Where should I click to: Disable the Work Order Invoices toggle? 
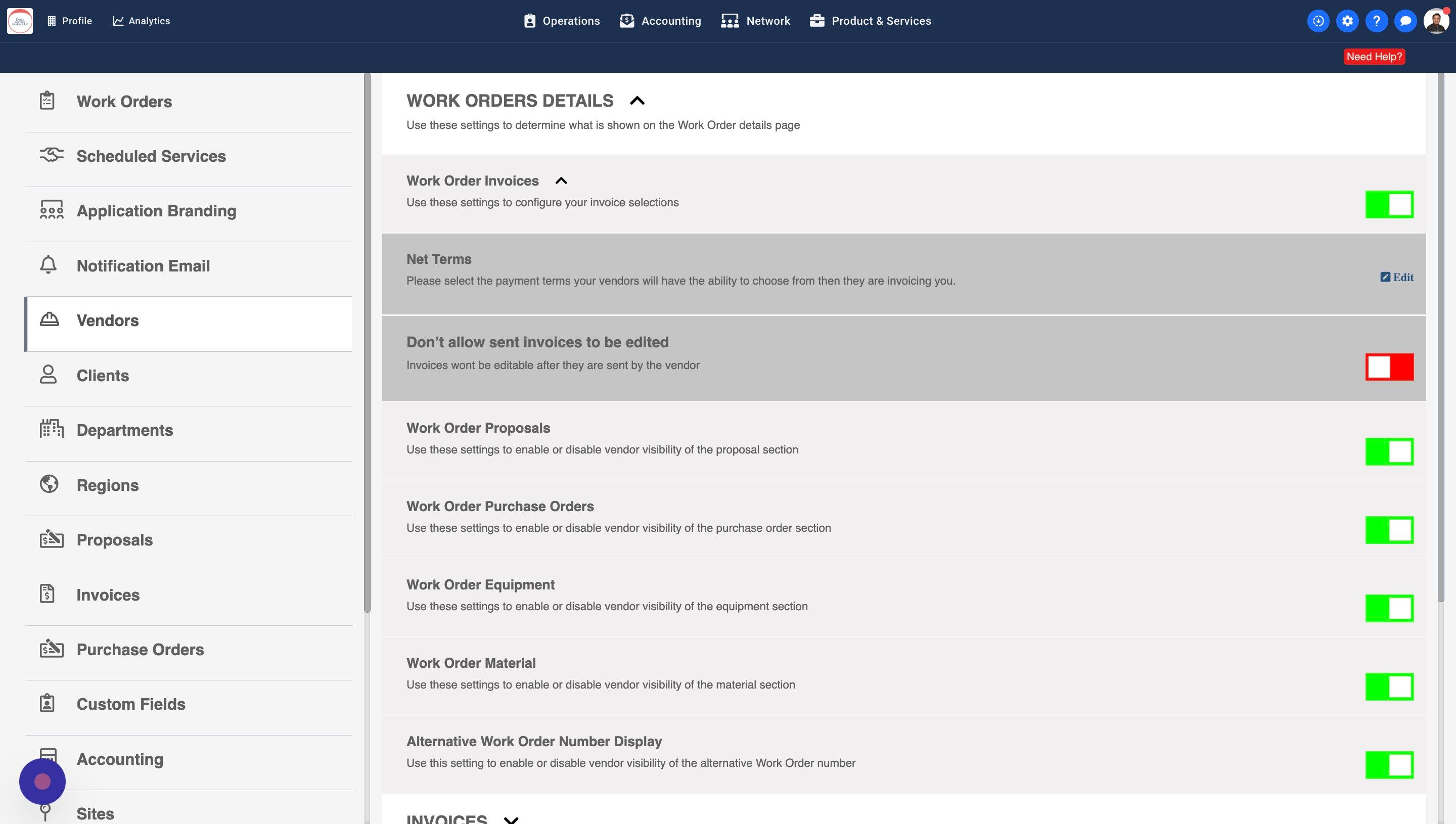coord(1389,204)
